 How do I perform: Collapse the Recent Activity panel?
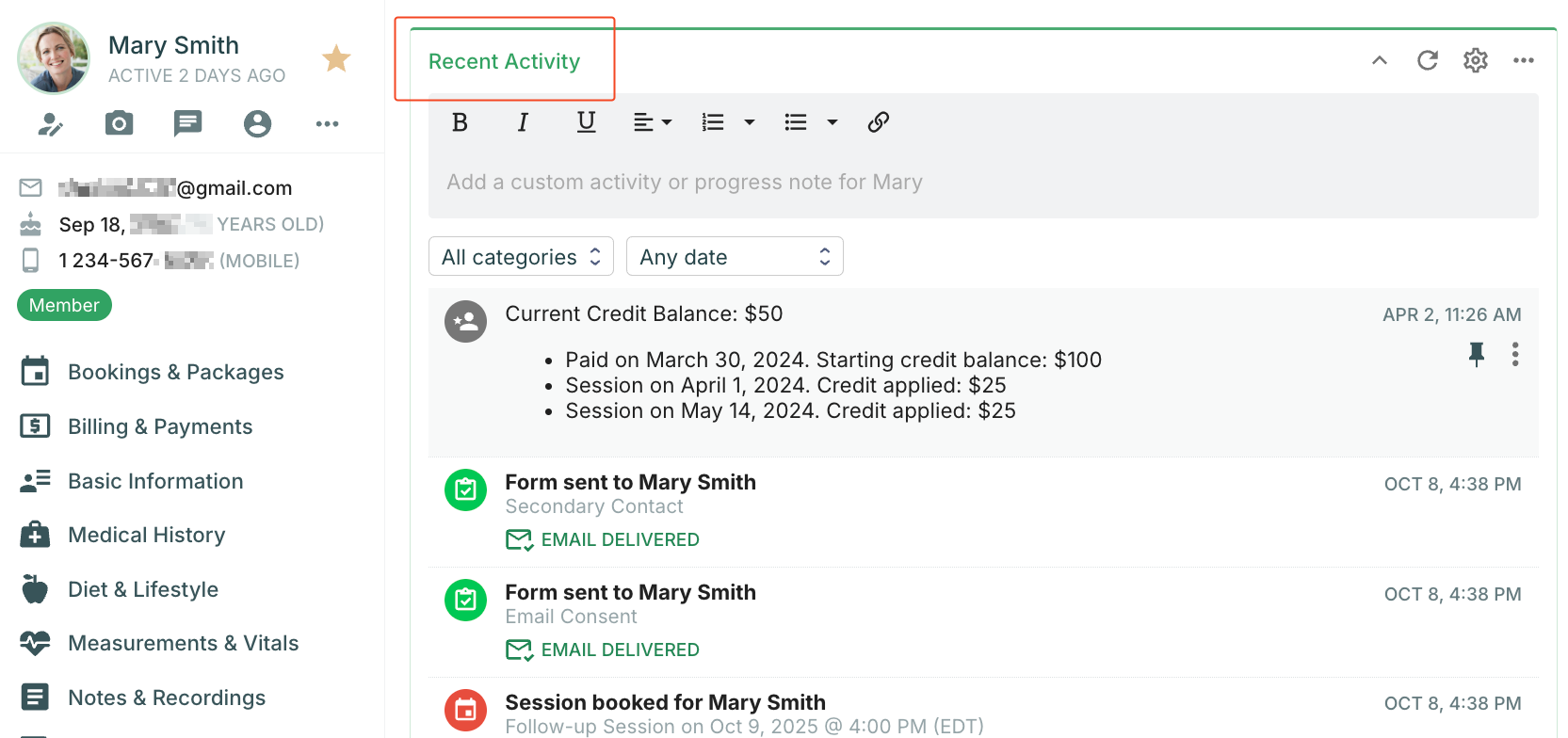tap(1379, 60)
